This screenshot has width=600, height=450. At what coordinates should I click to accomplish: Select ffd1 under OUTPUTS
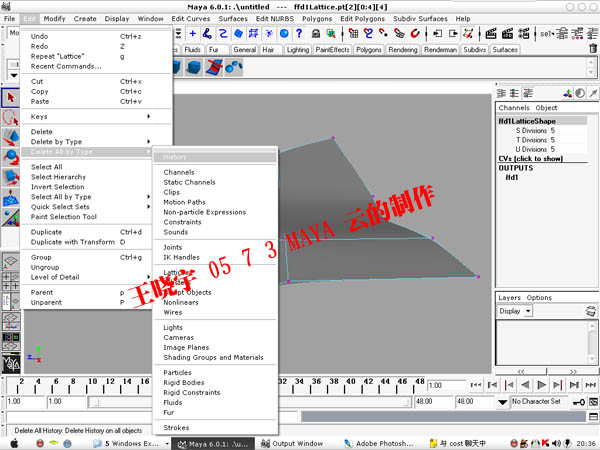tap(512, 177)
